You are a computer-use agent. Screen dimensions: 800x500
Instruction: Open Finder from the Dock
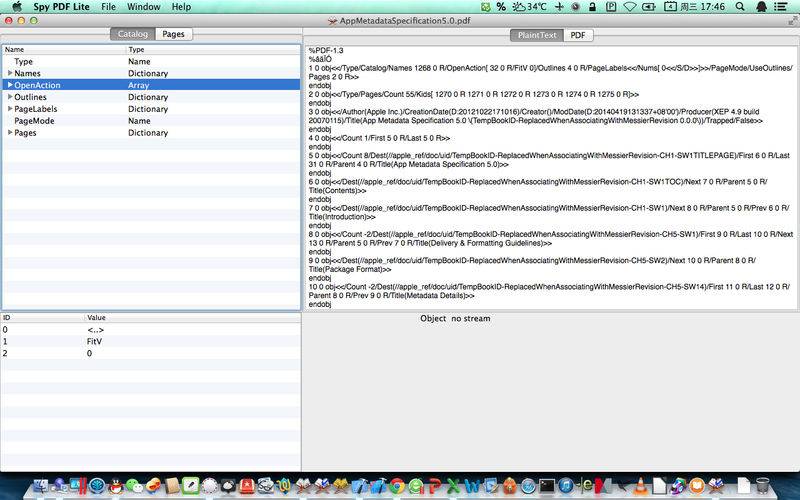click(41, 486)
